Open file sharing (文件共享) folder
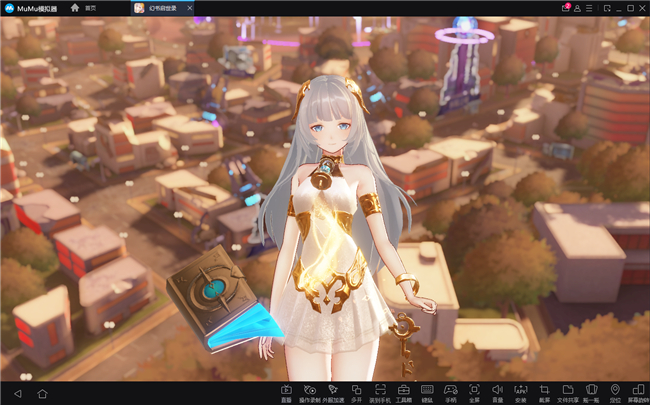 (x=568, y=392)
